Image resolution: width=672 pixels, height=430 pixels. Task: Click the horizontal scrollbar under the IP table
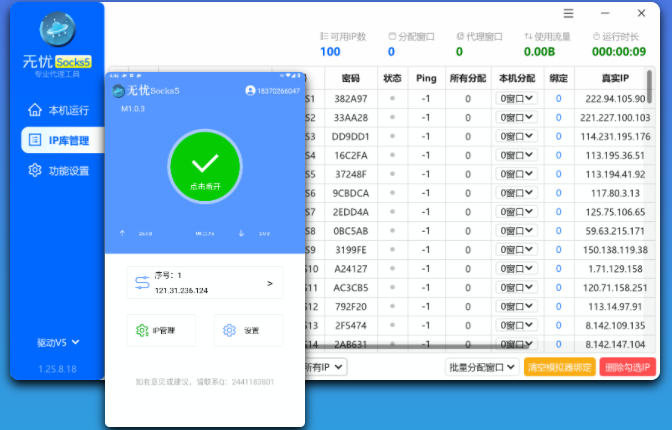415,346
